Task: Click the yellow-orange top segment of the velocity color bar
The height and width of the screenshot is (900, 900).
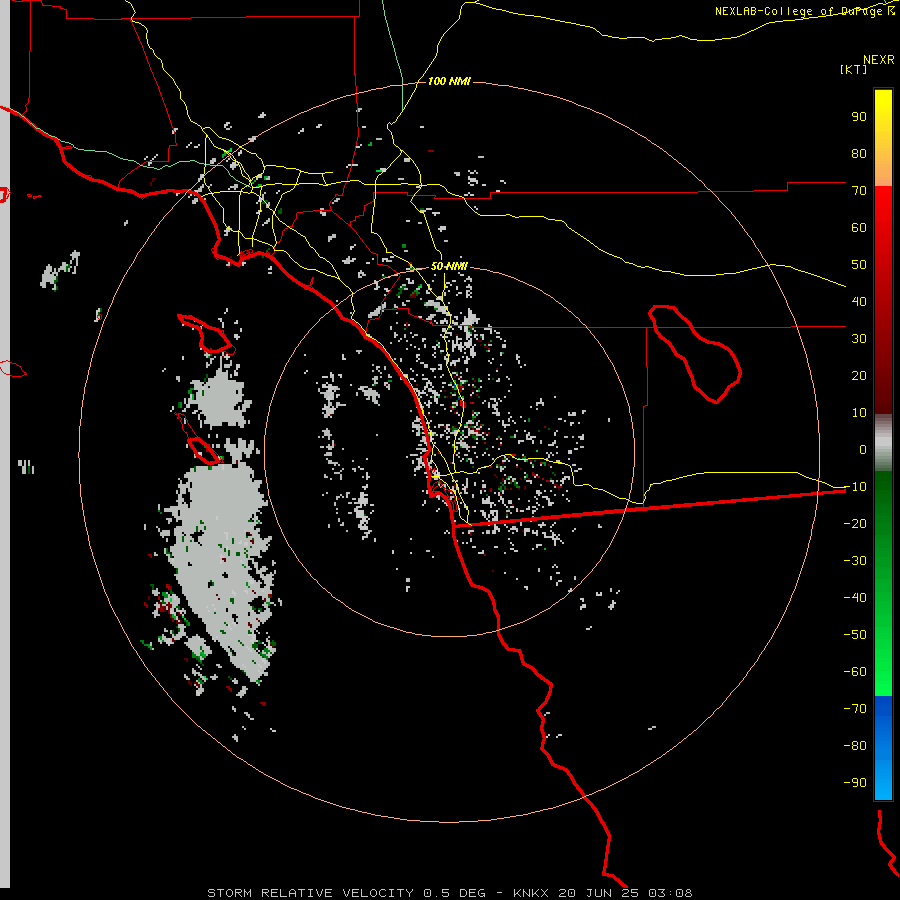Action: click(x=883, y=138)
